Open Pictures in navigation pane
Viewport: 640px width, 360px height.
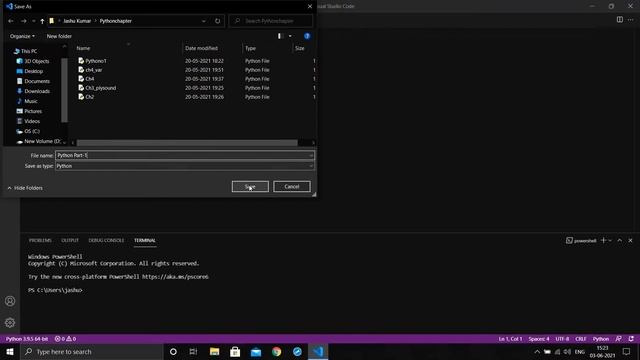pos(29,111)
